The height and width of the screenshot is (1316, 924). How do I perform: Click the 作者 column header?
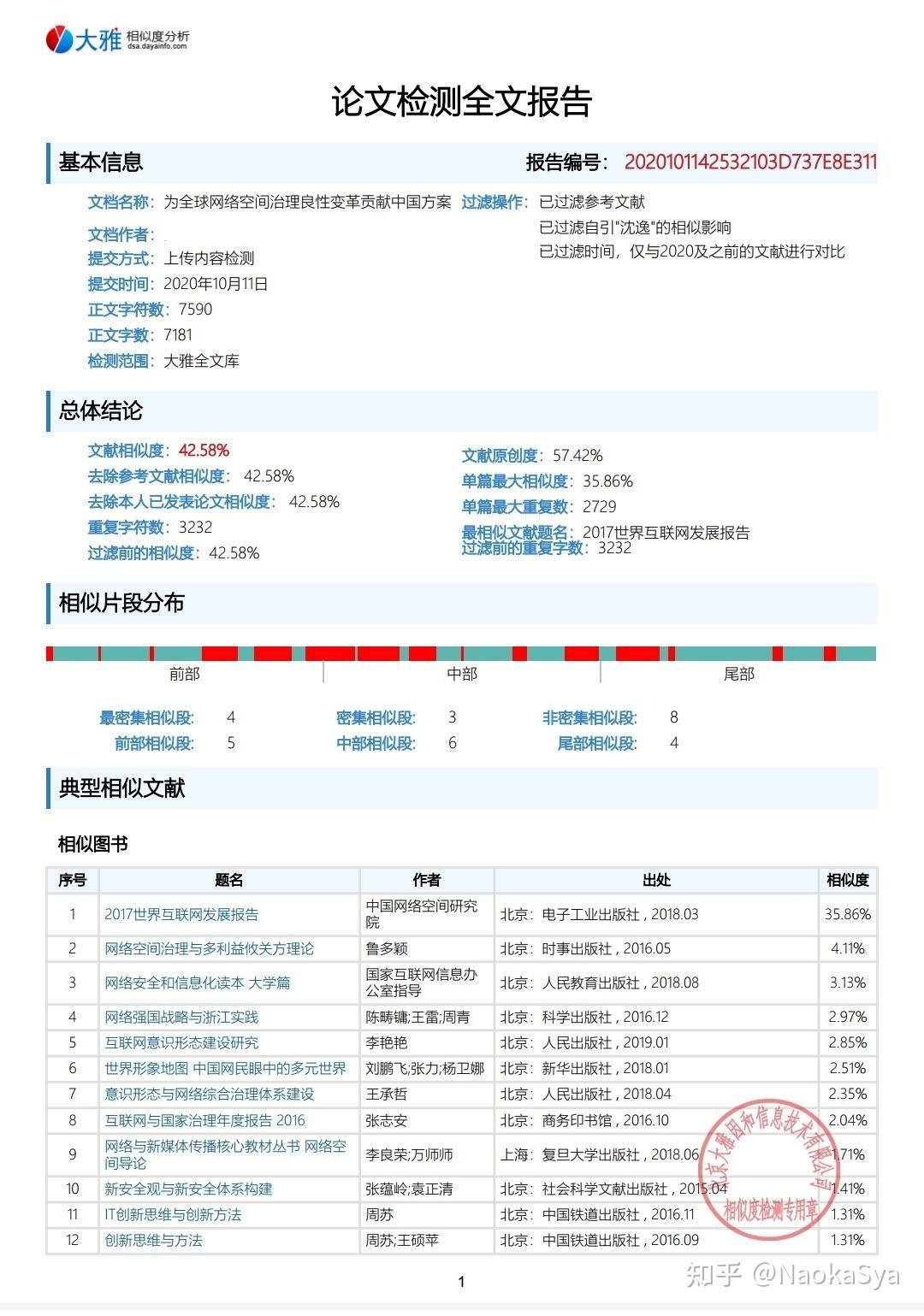click(427, 880)
